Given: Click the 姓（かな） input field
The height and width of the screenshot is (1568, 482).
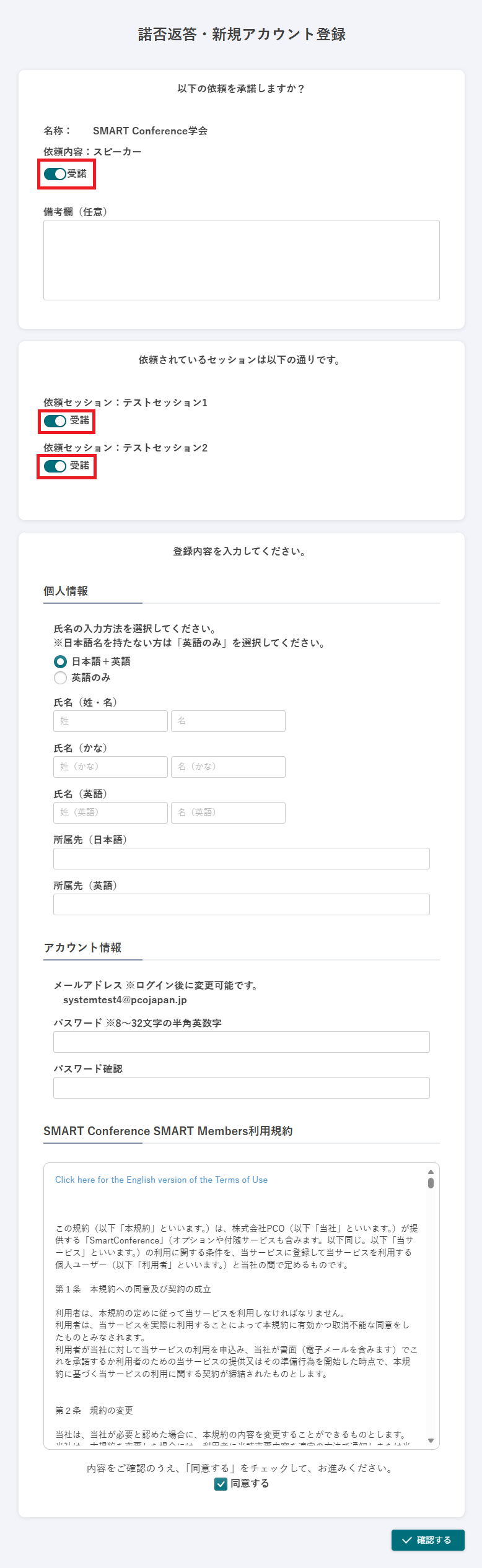Looking at the screenshot, I should (110, 767).
